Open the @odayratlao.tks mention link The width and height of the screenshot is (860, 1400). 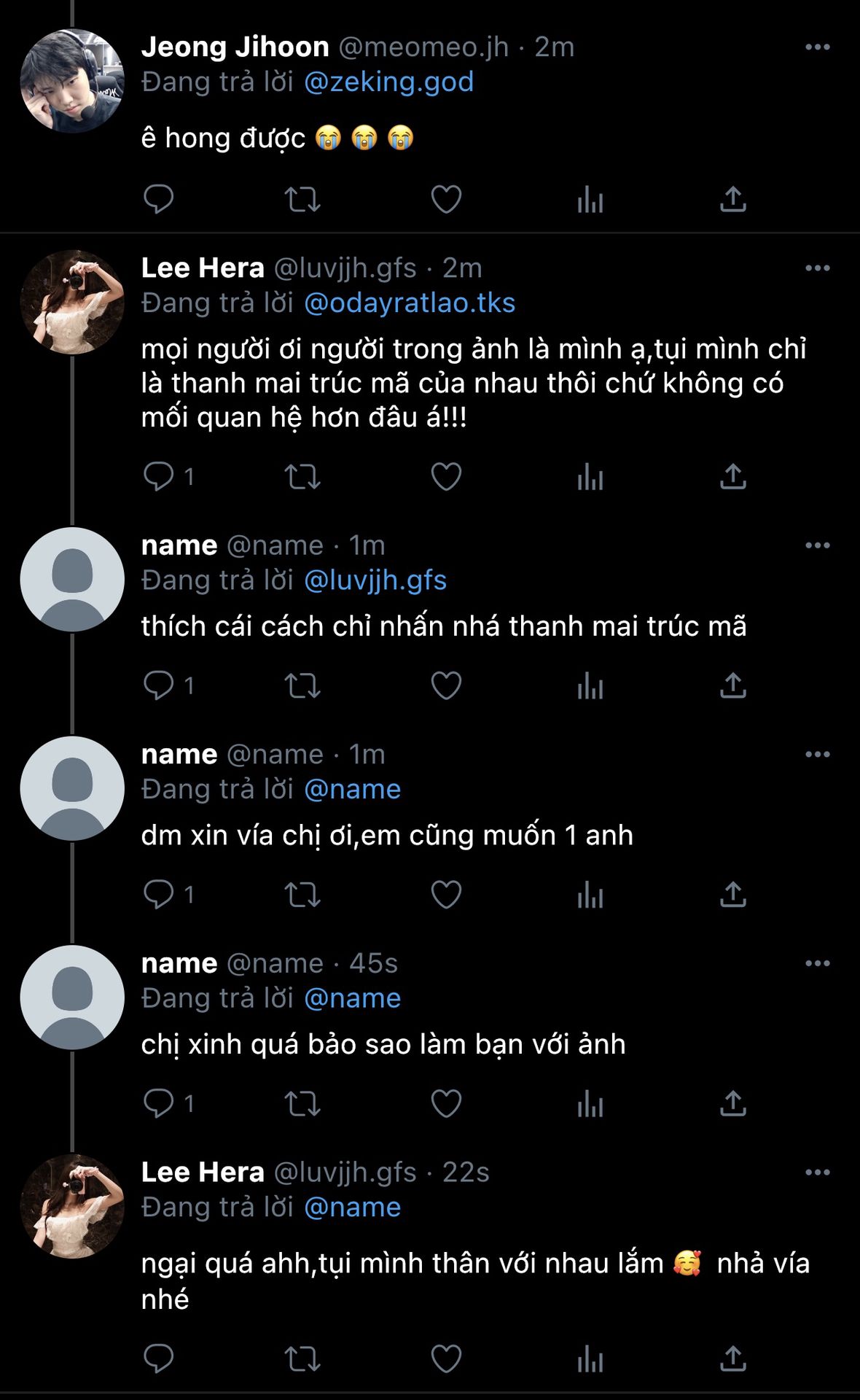(410, 303)
